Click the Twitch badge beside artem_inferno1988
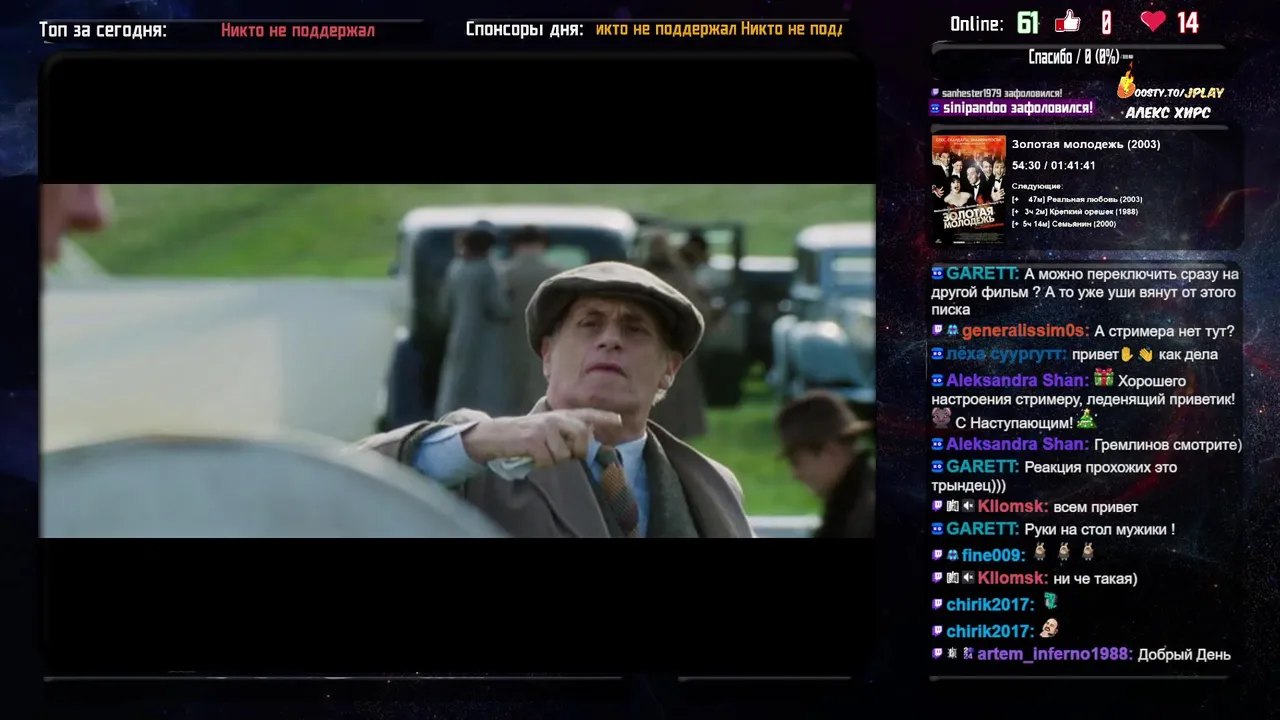 937,654
